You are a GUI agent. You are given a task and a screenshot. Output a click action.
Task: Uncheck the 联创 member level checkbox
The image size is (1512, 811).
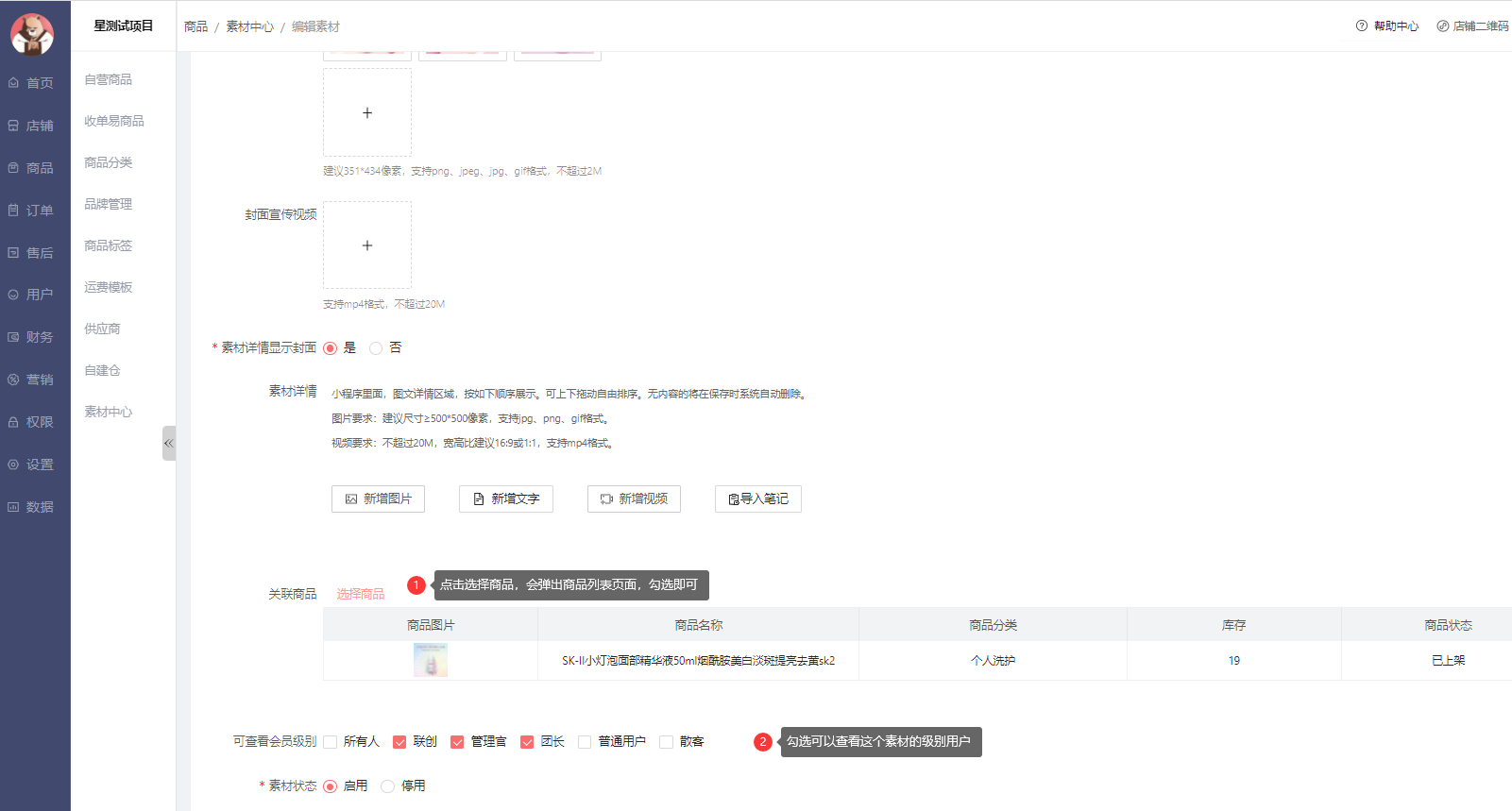(399, 742)
